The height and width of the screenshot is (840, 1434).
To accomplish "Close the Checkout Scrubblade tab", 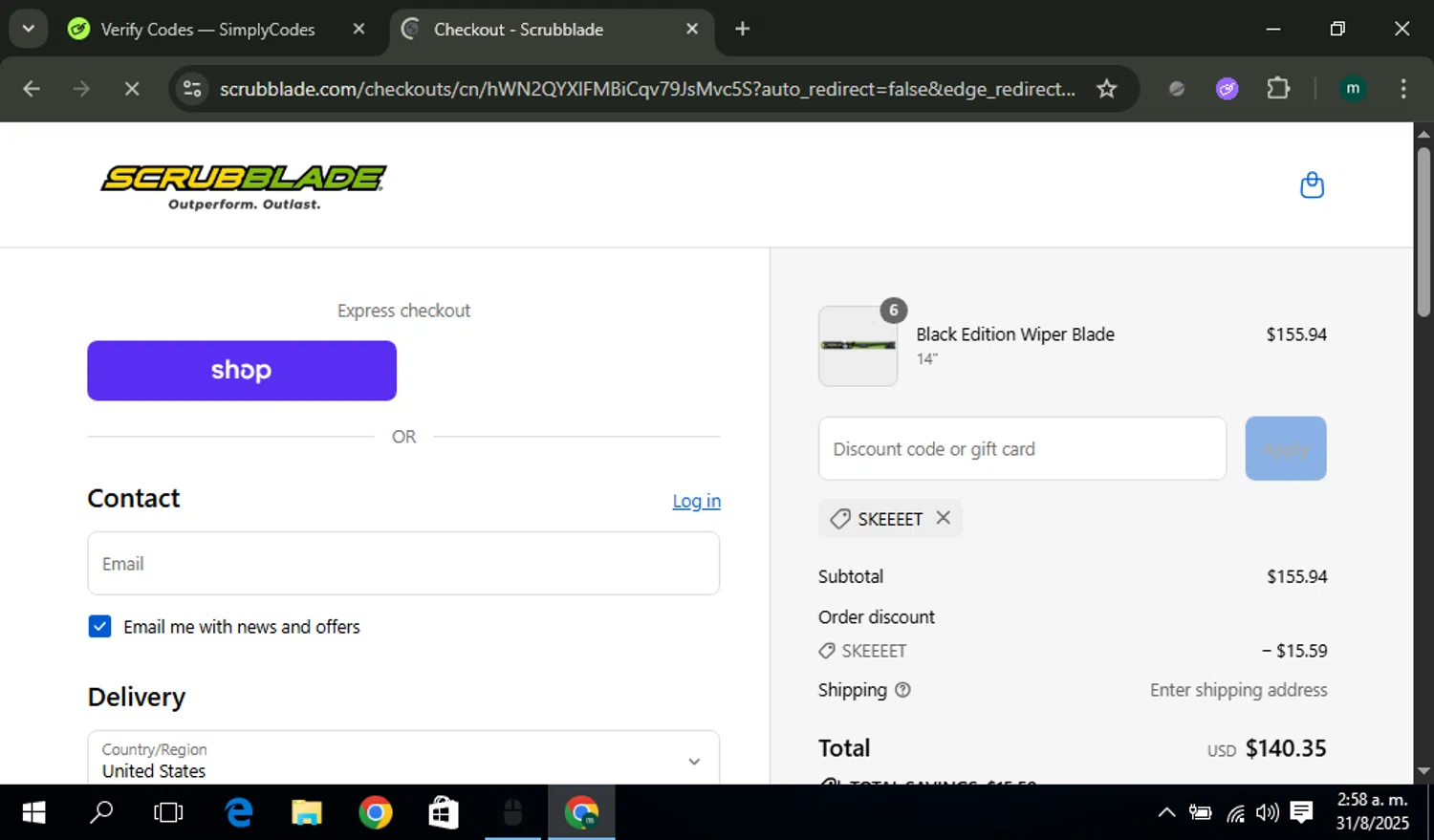I will [x=692, y=29].
